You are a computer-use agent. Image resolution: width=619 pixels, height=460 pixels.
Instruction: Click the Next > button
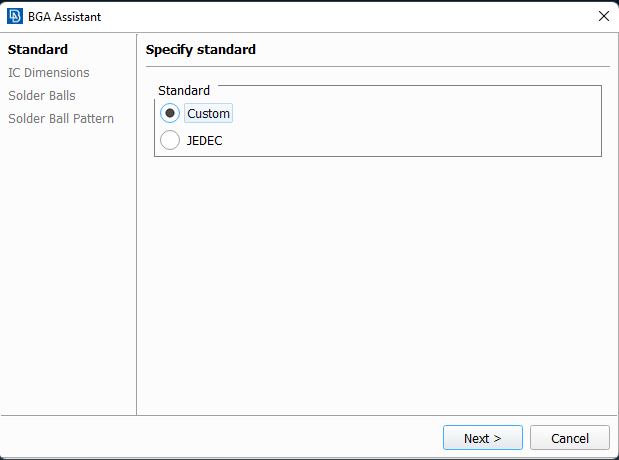[483, 437]
